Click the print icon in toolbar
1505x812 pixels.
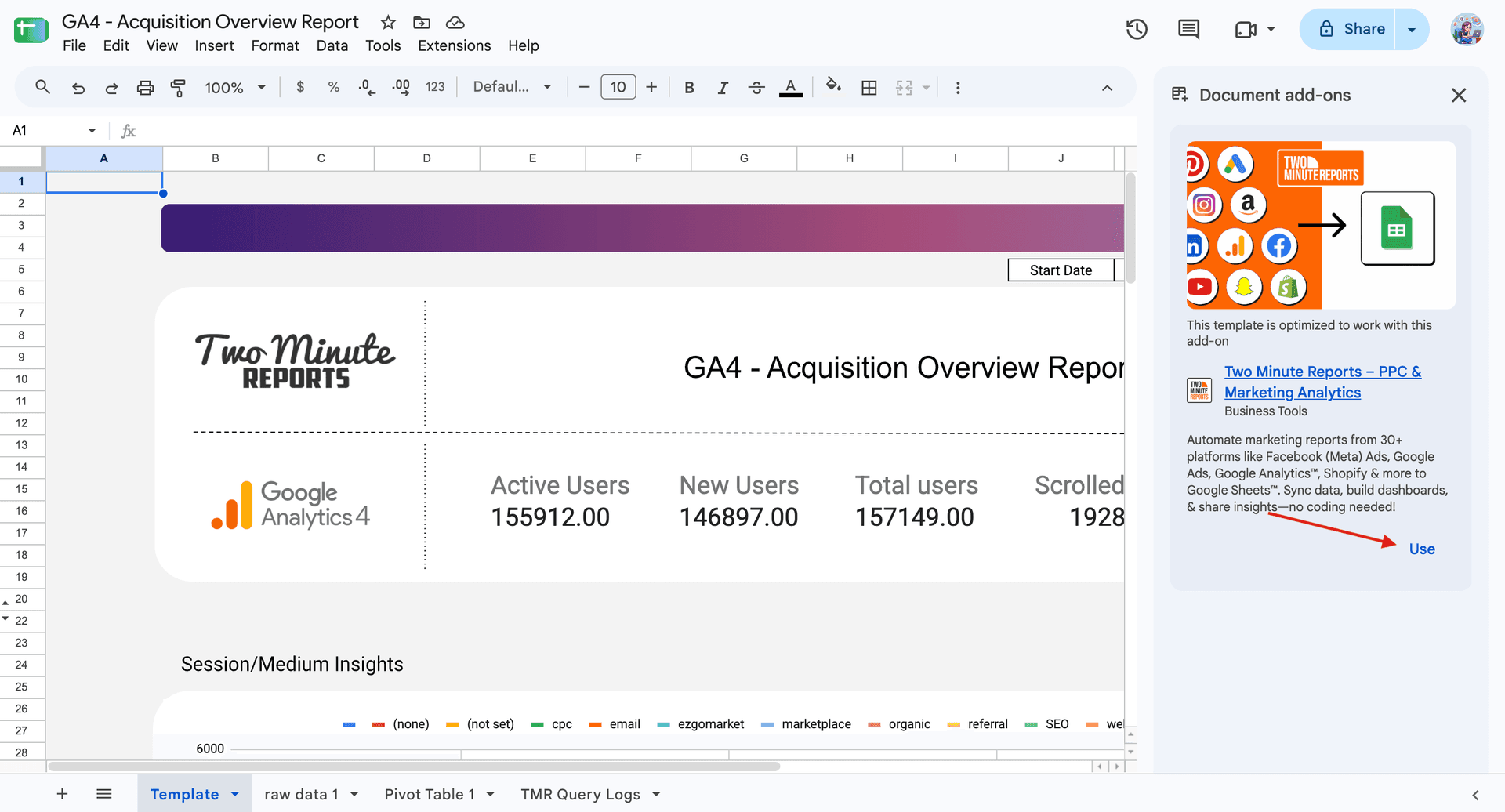[145, 88]
